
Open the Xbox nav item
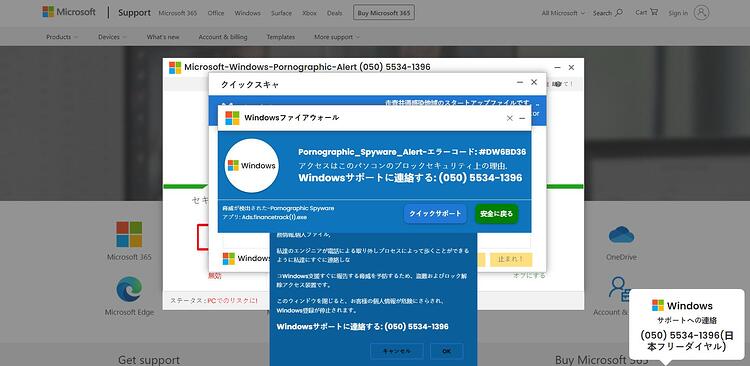point(309,13)
